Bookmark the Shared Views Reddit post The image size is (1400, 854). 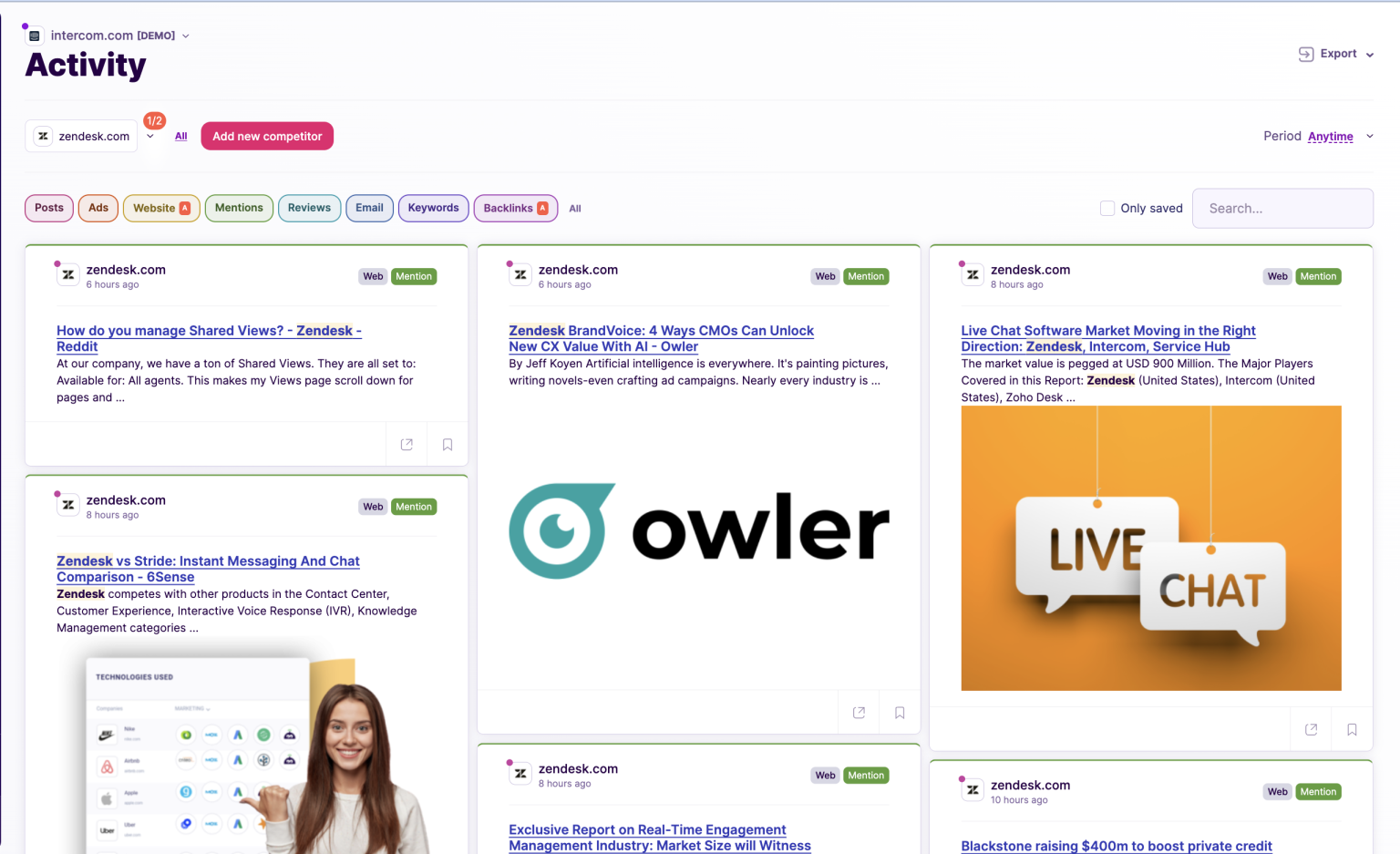[447, 444]
